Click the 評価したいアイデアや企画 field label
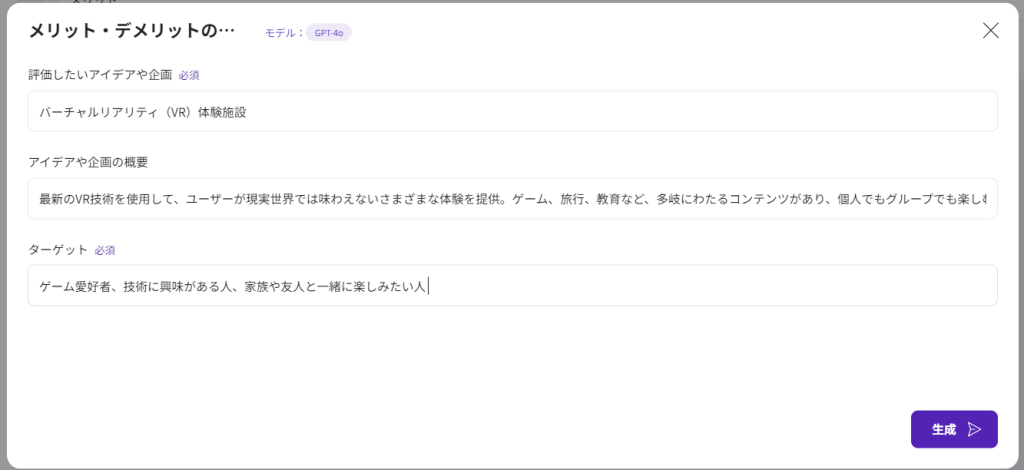The width and height of the screenshot is (1024, 470). [100, 75]
